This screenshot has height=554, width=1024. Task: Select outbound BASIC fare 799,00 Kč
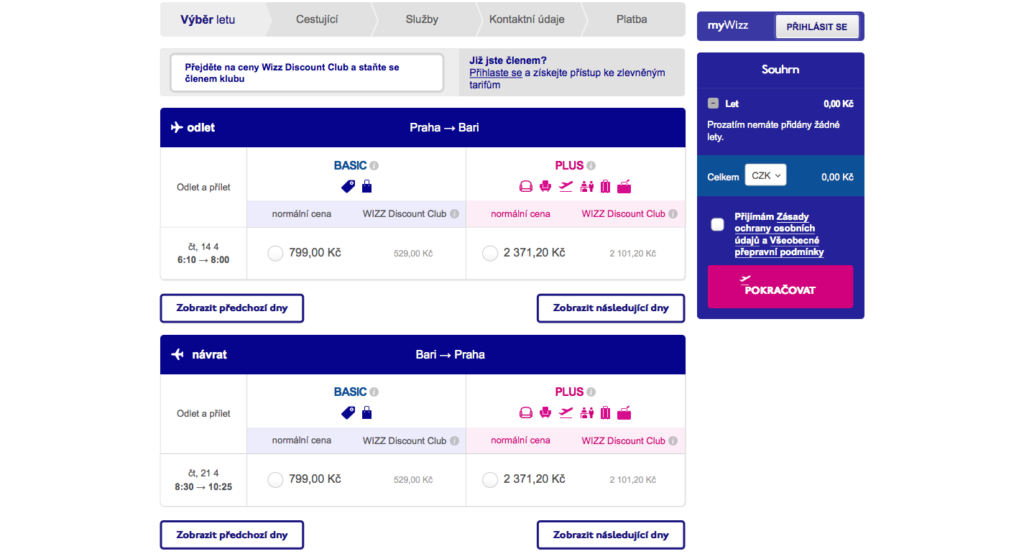[275, 253]
